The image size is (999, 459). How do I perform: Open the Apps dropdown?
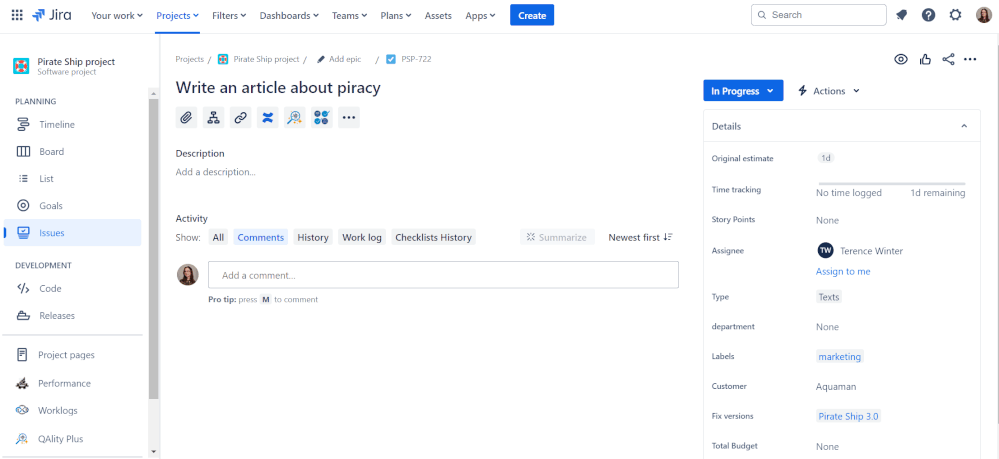tap(480, 15)
